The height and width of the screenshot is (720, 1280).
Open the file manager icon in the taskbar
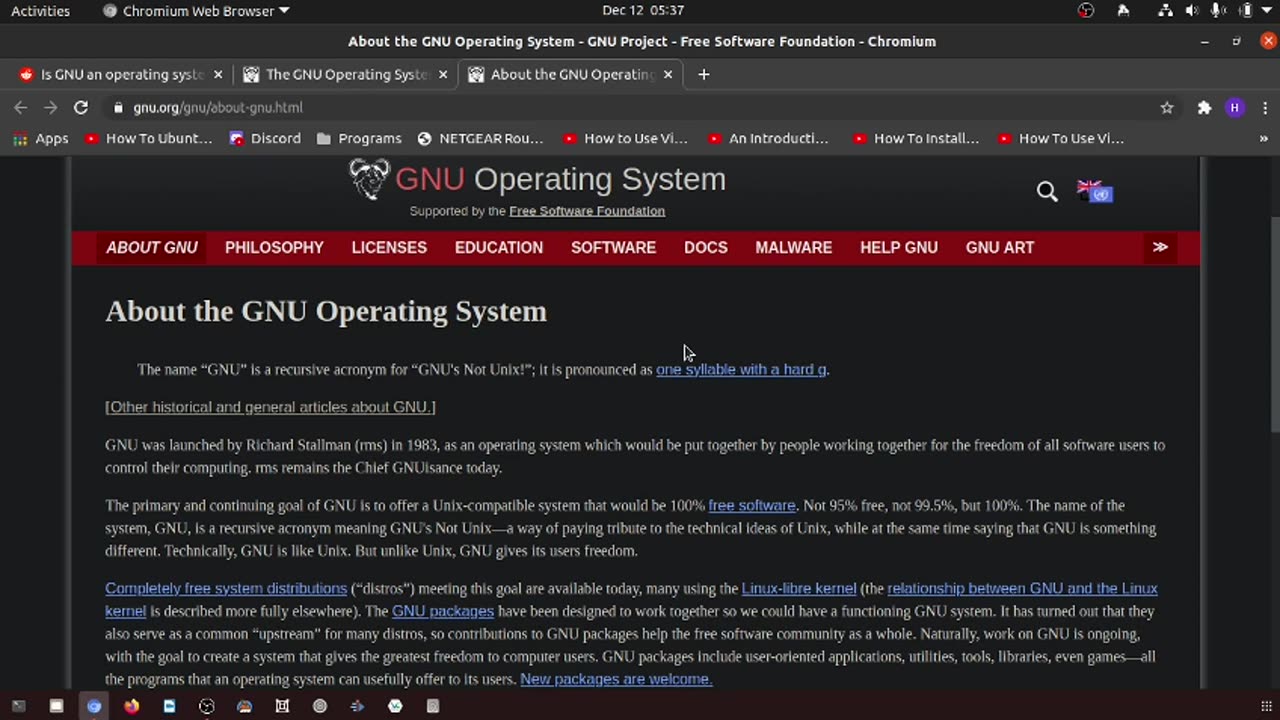tap(56, 706)
